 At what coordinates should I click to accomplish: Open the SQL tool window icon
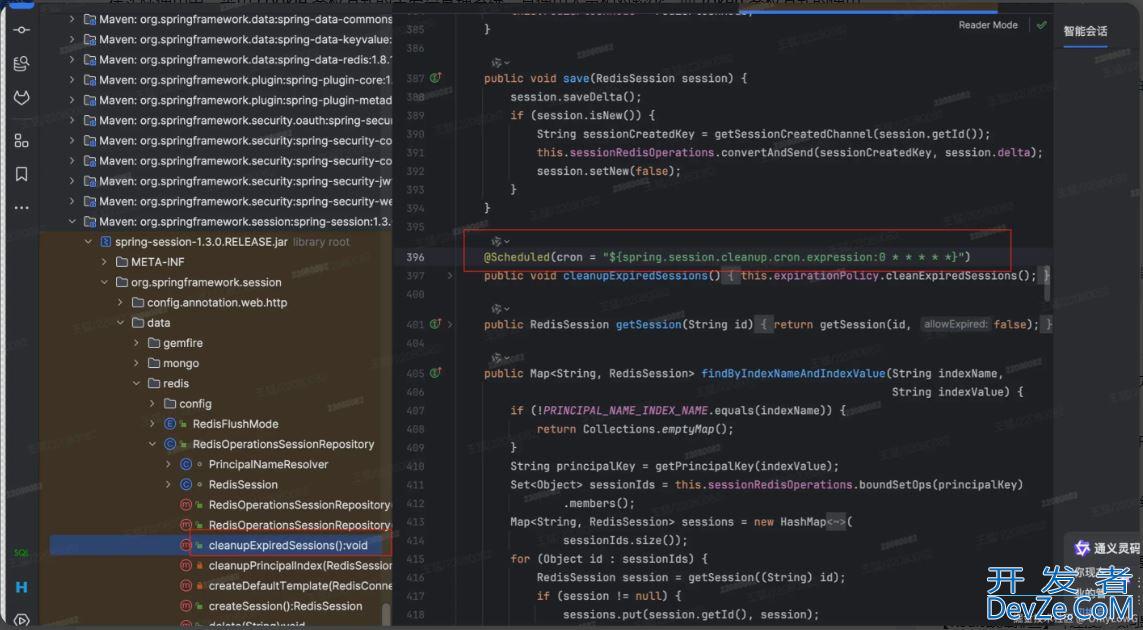[x=21, y=553]
